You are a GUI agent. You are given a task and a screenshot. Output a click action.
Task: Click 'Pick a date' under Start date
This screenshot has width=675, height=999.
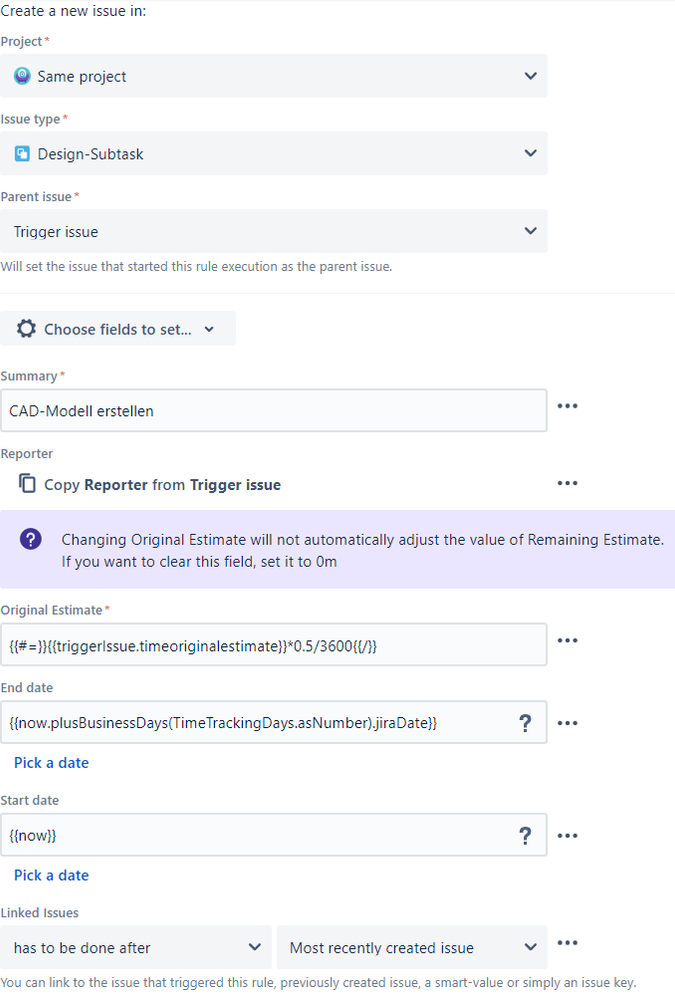(51, 874)
